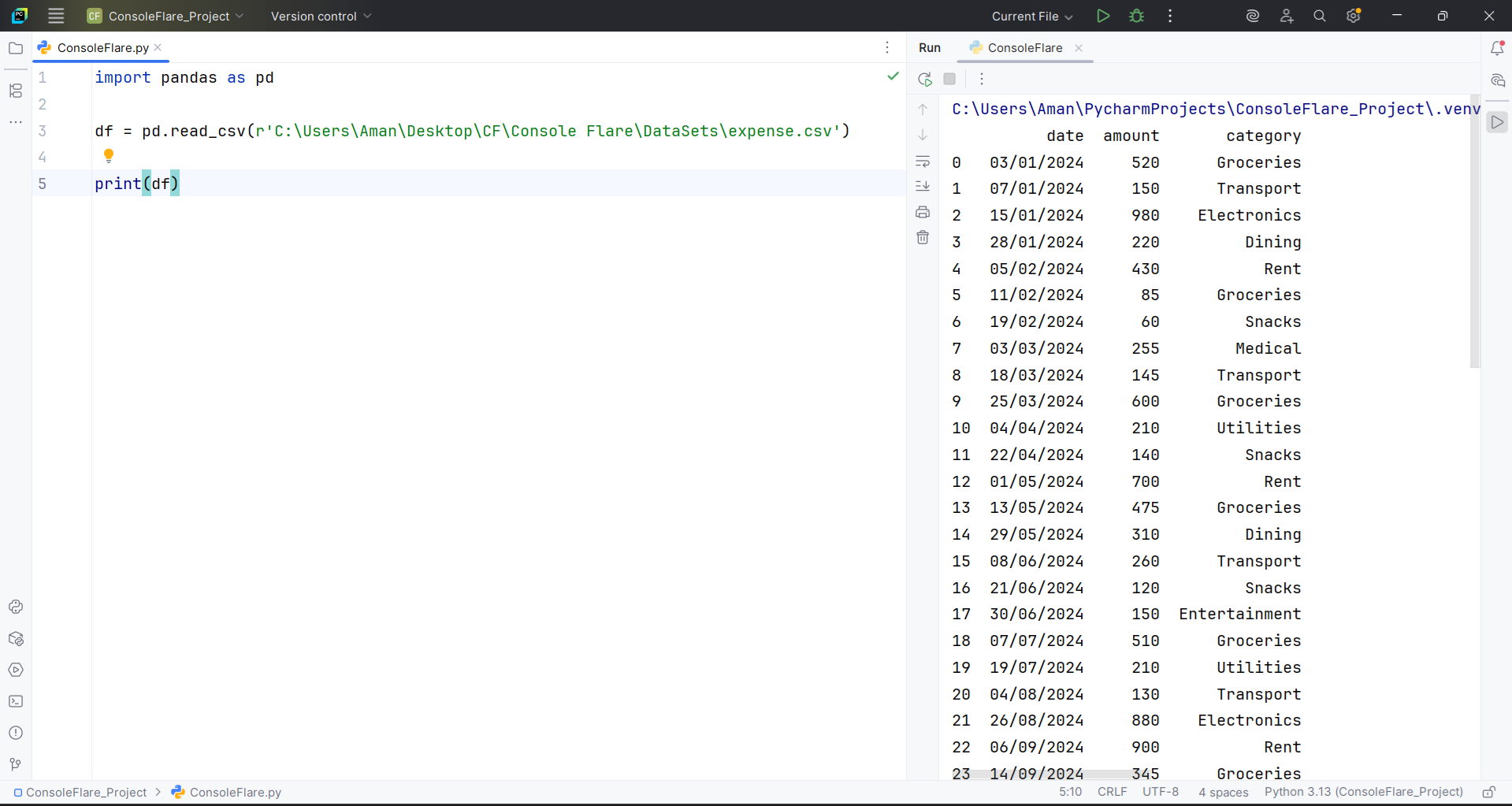The width and height of the screenshot is (1512, 806).
Task: Open the Services tool window
Action: click(x=16, y=670)
